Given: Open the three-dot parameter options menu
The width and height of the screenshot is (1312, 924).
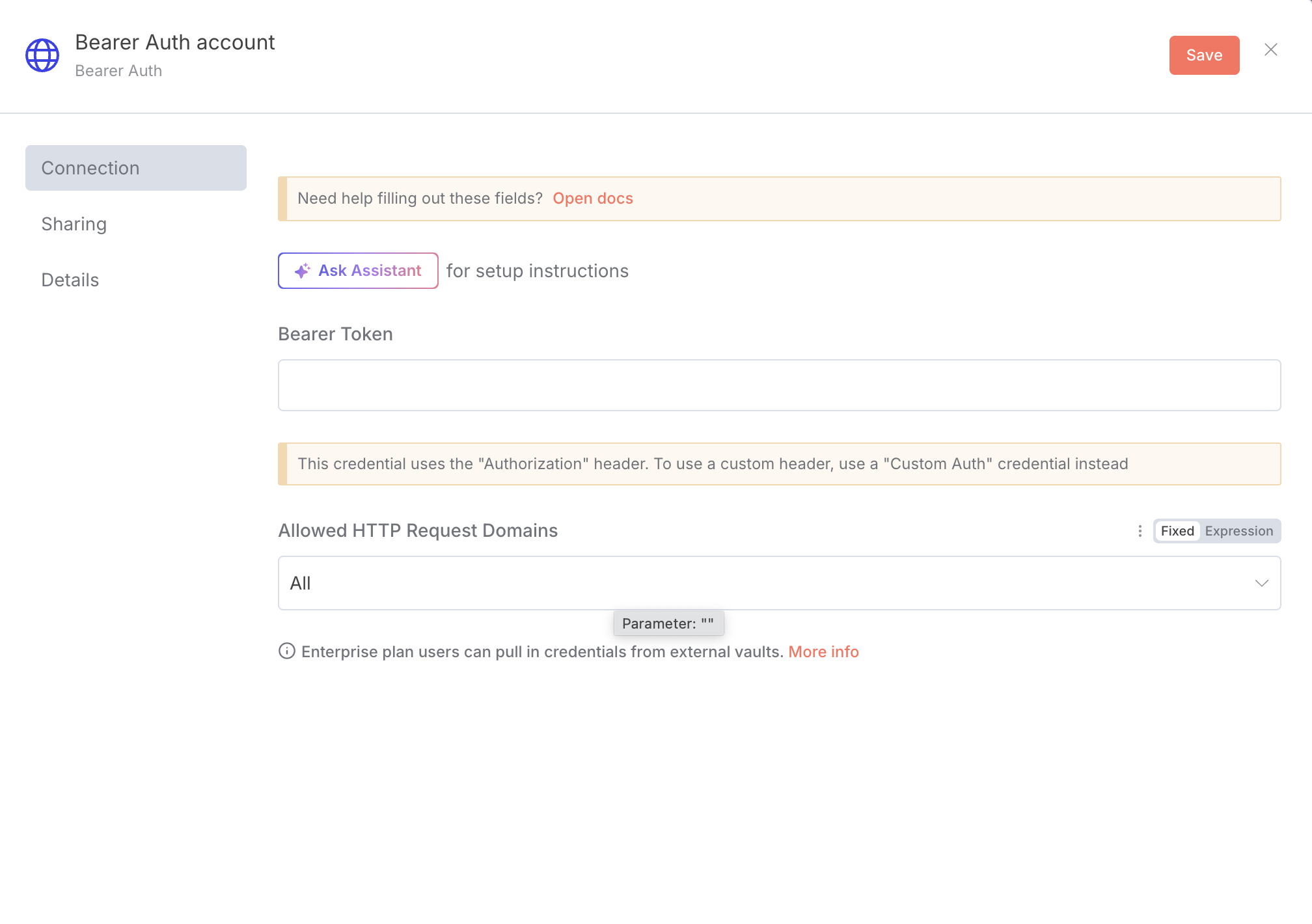Looking at the screenshot, I should point(1140,531).
